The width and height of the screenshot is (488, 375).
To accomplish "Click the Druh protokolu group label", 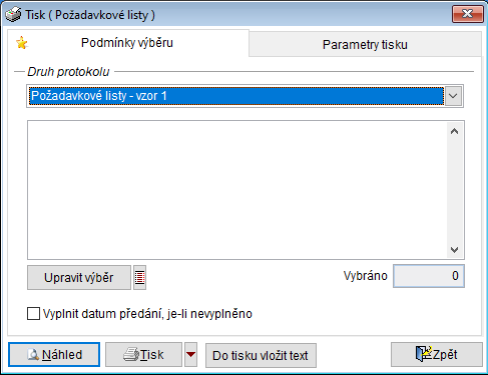I will [x=68, y=72].
